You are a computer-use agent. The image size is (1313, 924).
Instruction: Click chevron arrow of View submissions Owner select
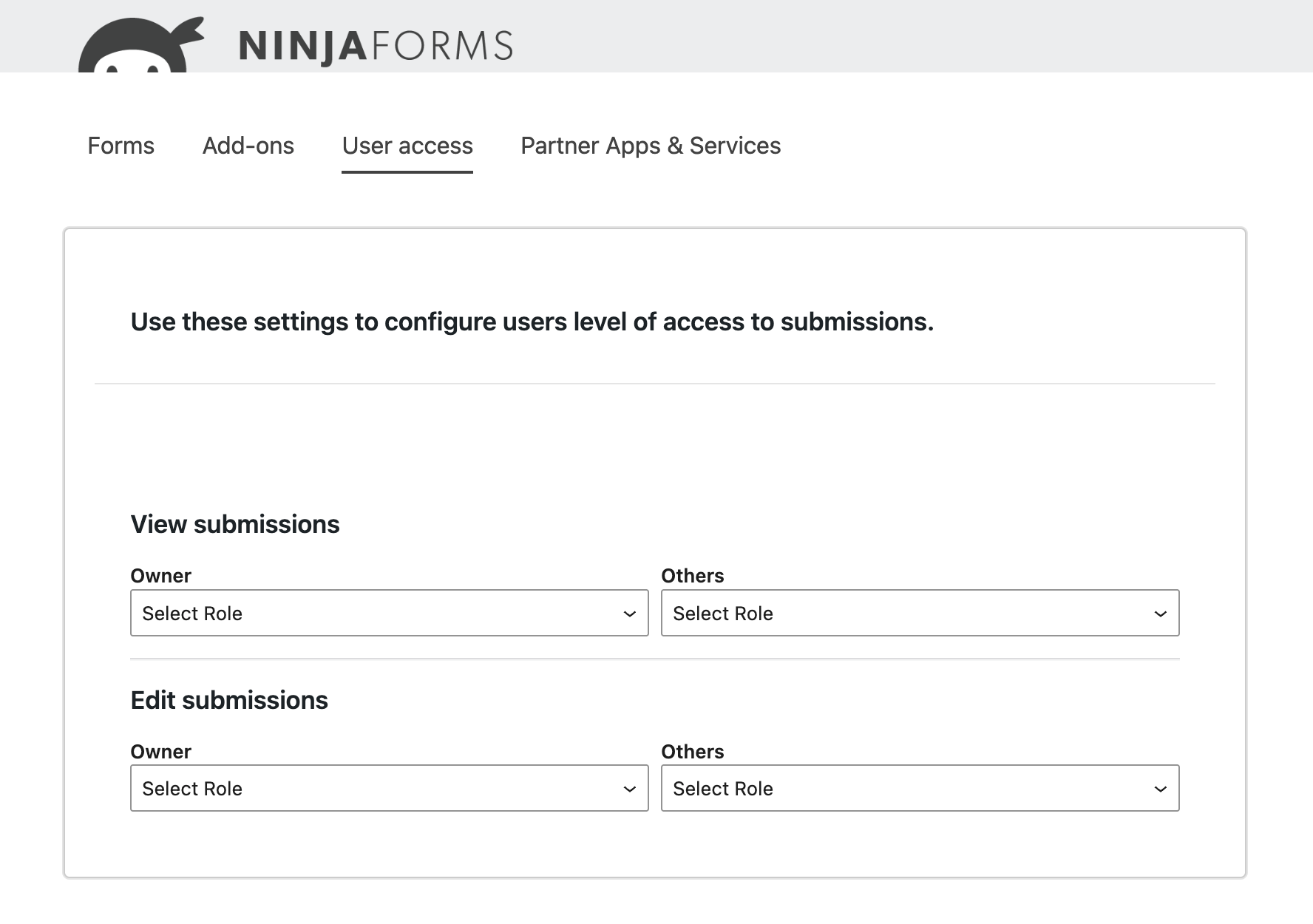(630, 614)
